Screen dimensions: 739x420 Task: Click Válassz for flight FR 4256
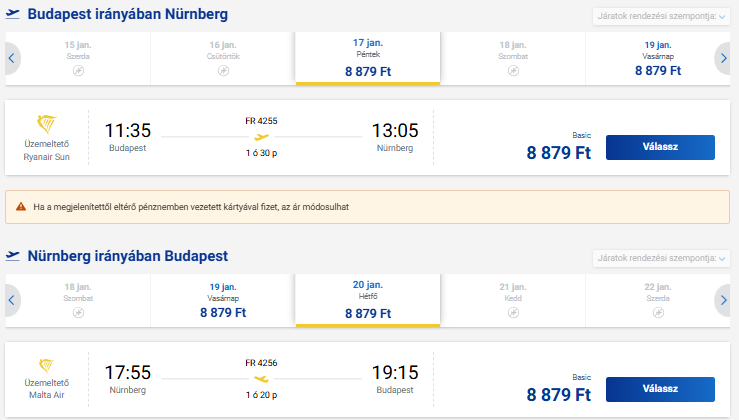pyautogui.click(x=660, y=389)
